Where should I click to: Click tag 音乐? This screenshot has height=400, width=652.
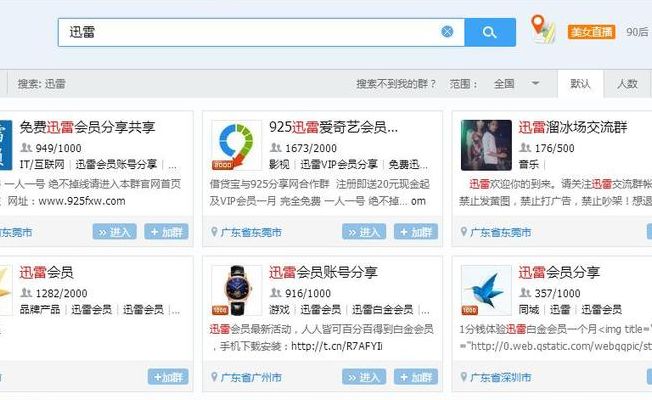click(529, 165)
